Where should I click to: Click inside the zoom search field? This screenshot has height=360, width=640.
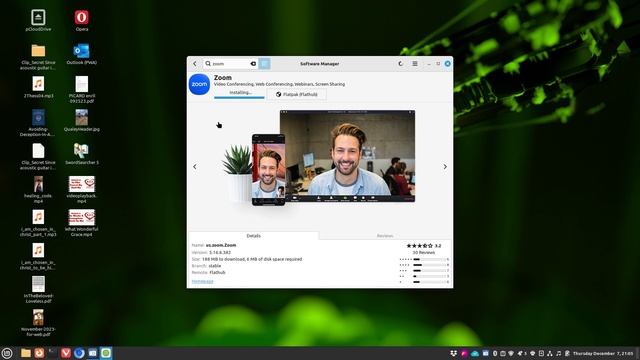tap(230, 64)
